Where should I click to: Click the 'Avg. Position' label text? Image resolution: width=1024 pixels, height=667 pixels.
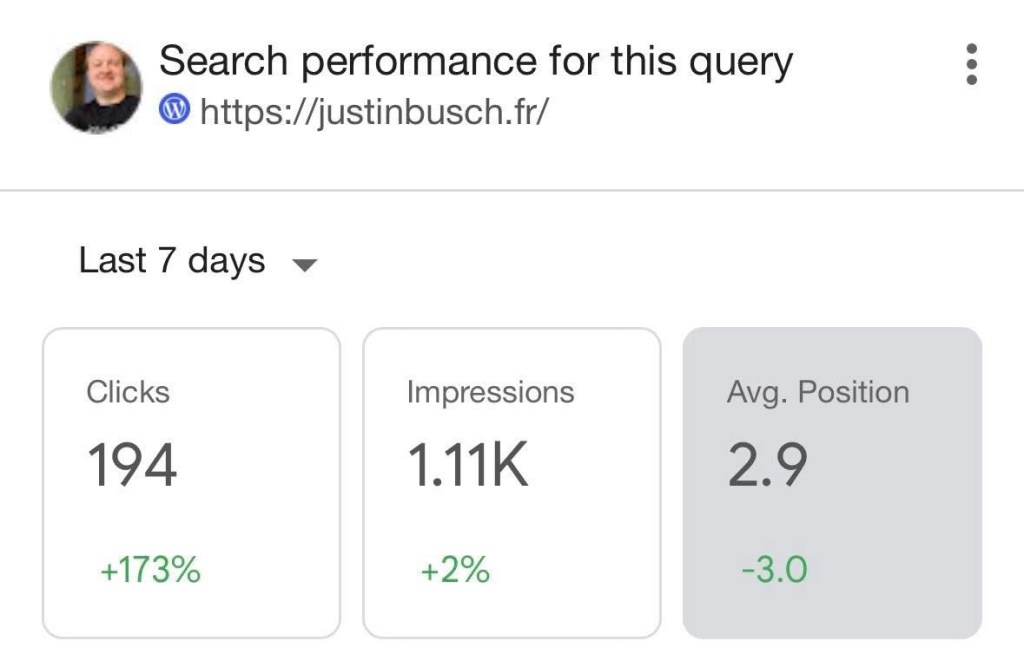point(818,392)
